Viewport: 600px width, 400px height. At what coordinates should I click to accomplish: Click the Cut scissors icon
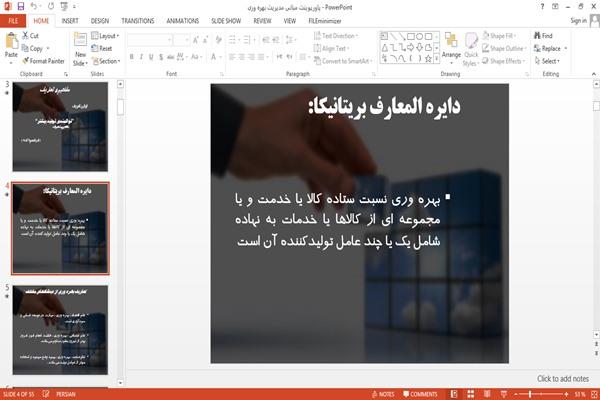(26, 35)
